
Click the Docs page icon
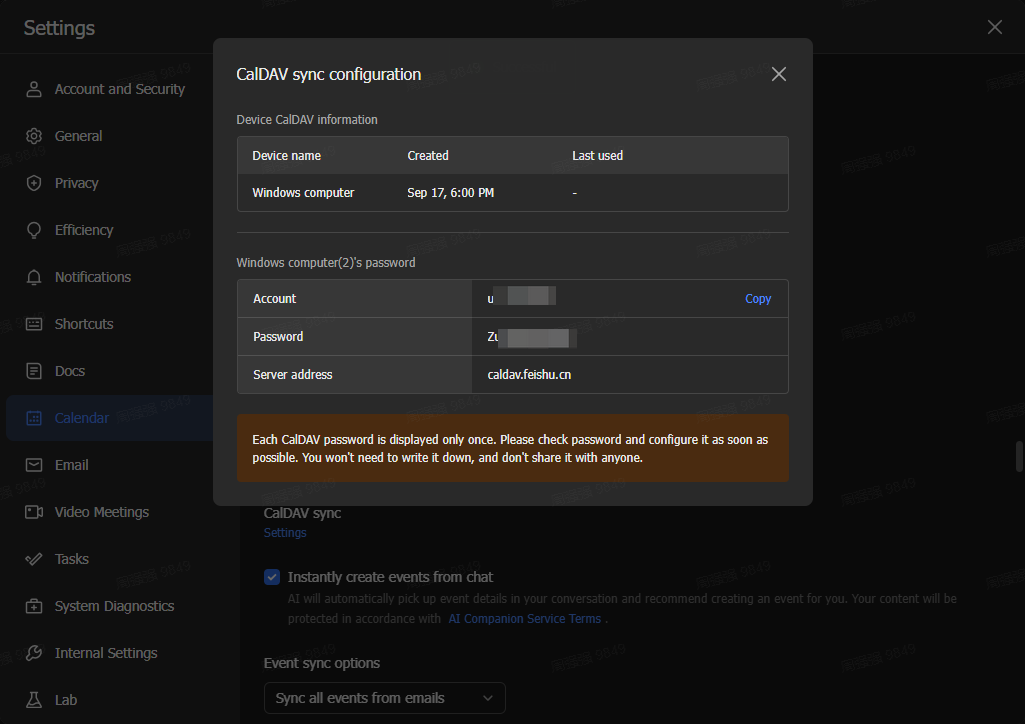point(34,371)
